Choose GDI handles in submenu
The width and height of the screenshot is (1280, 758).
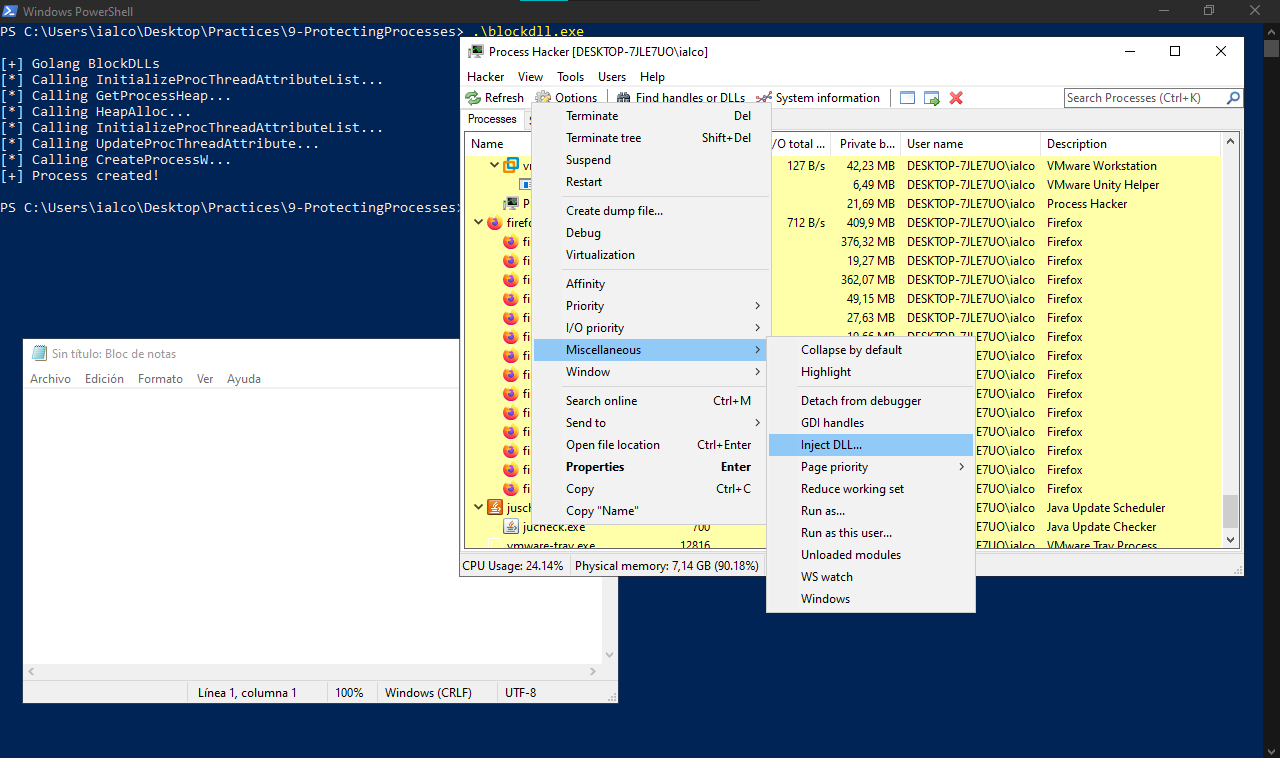coord(871,423)
